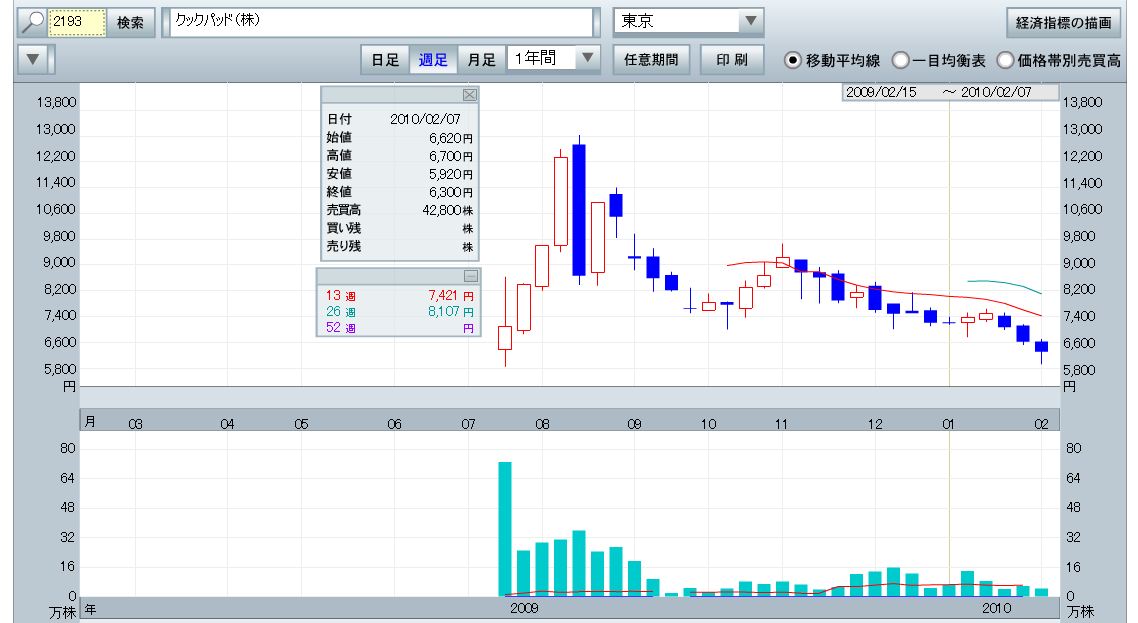Switch to 日足 daily chart
This screenshot has width=1138, height=623.
(385, 59)
